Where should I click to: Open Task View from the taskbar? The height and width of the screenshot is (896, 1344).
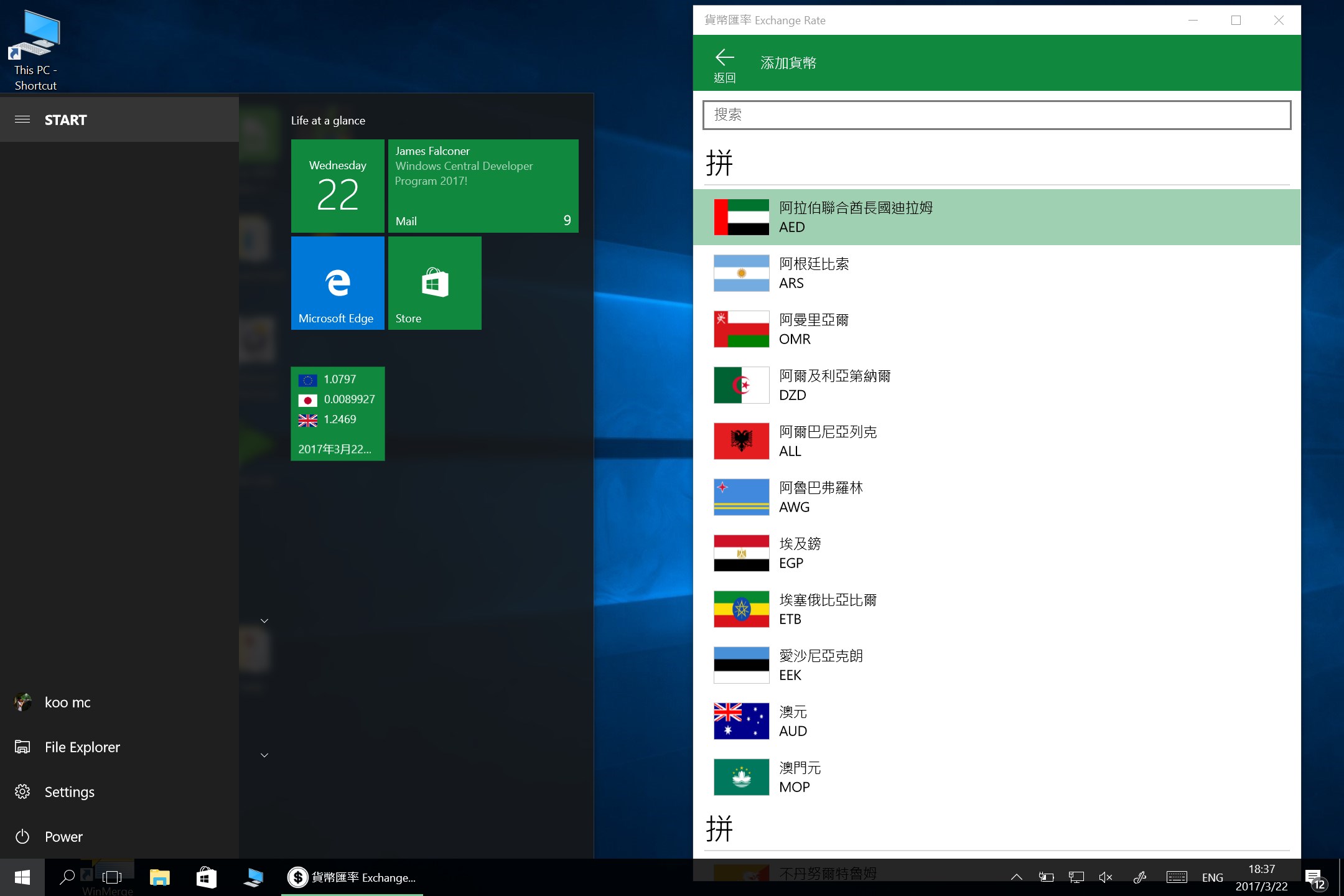112,877
